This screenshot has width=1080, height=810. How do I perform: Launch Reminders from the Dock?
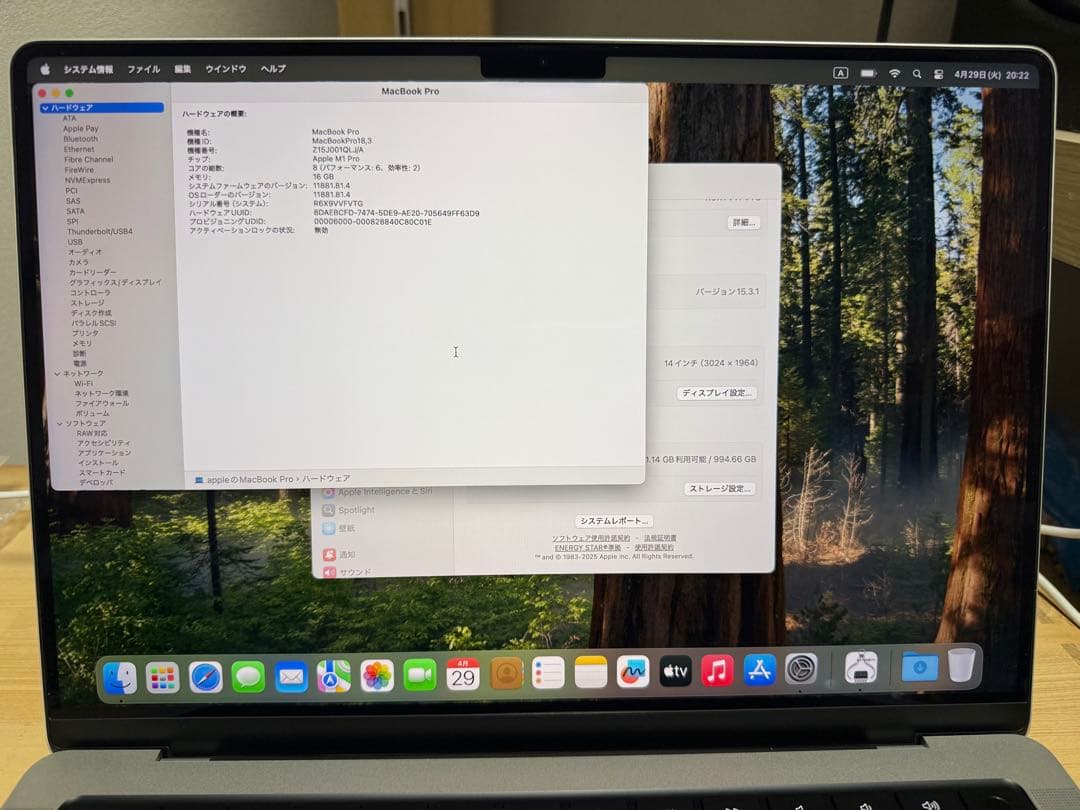548,672
